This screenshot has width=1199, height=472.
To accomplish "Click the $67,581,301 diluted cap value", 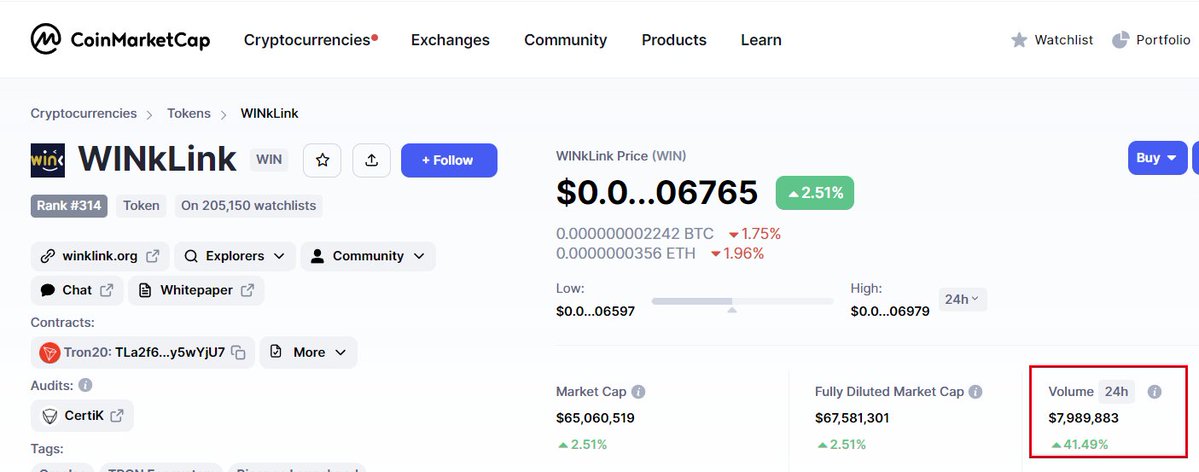I will click(x=852, y=418).
